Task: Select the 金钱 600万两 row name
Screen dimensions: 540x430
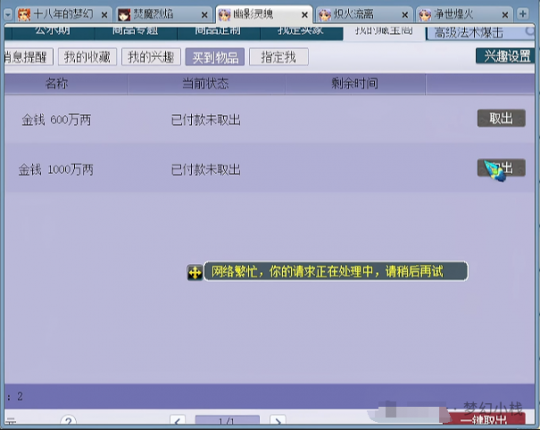Action: click(56, 120)
